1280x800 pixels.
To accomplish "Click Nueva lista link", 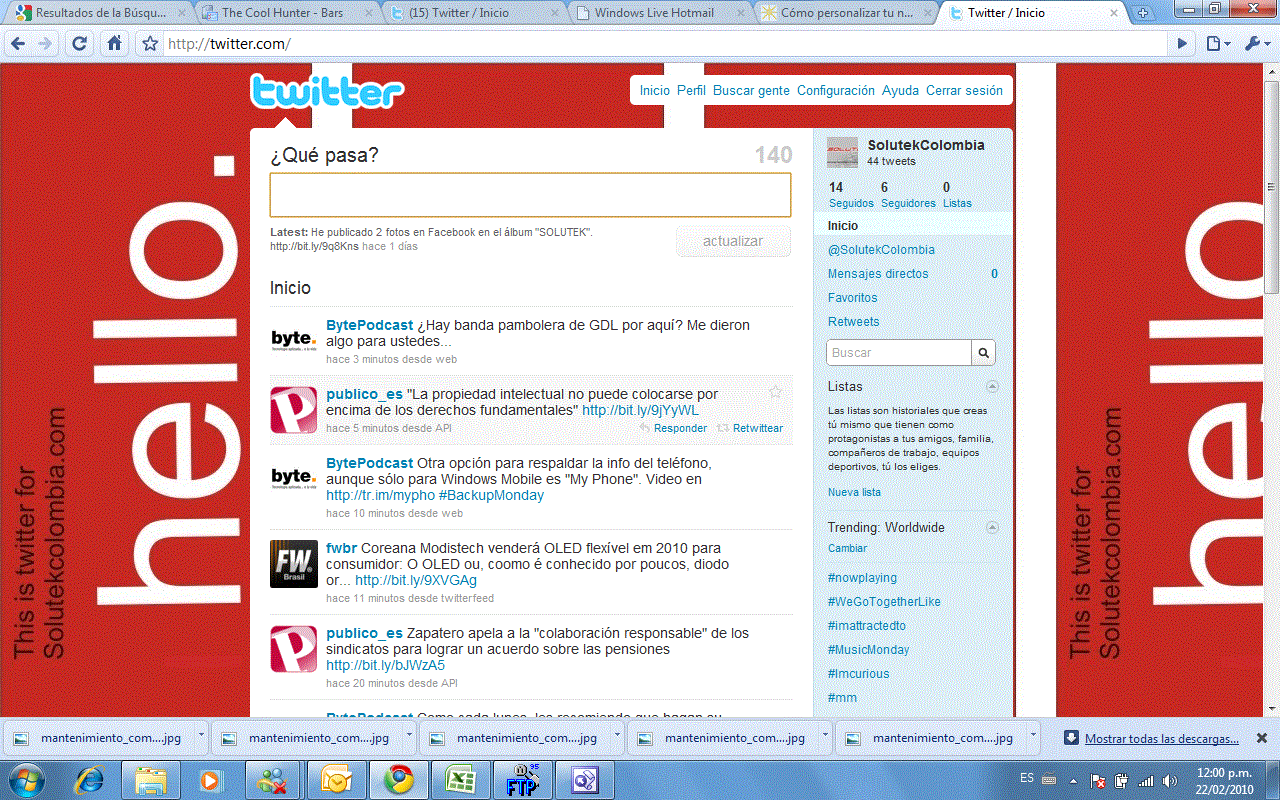I will point(854,492).
